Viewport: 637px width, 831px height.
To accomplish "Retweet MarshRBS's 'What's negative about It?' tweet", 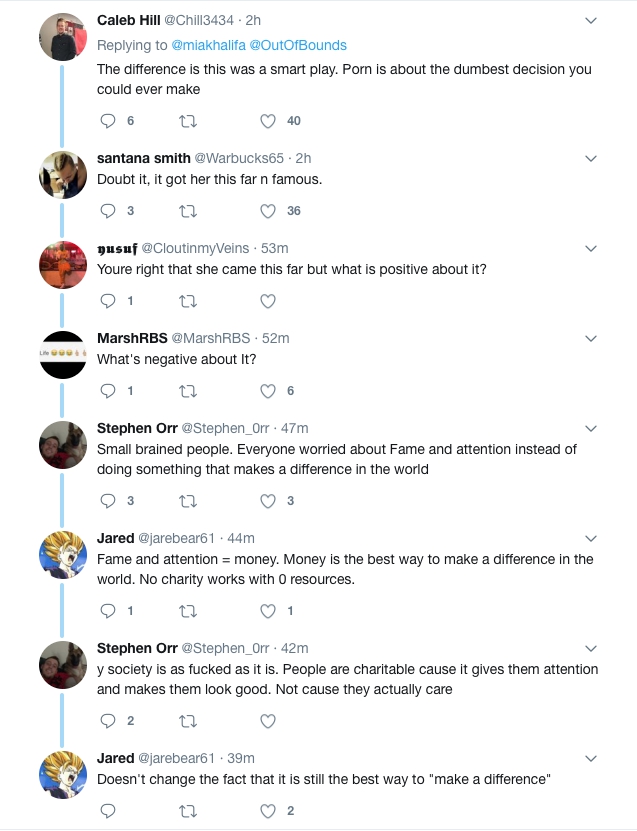I will coord(187,390).
